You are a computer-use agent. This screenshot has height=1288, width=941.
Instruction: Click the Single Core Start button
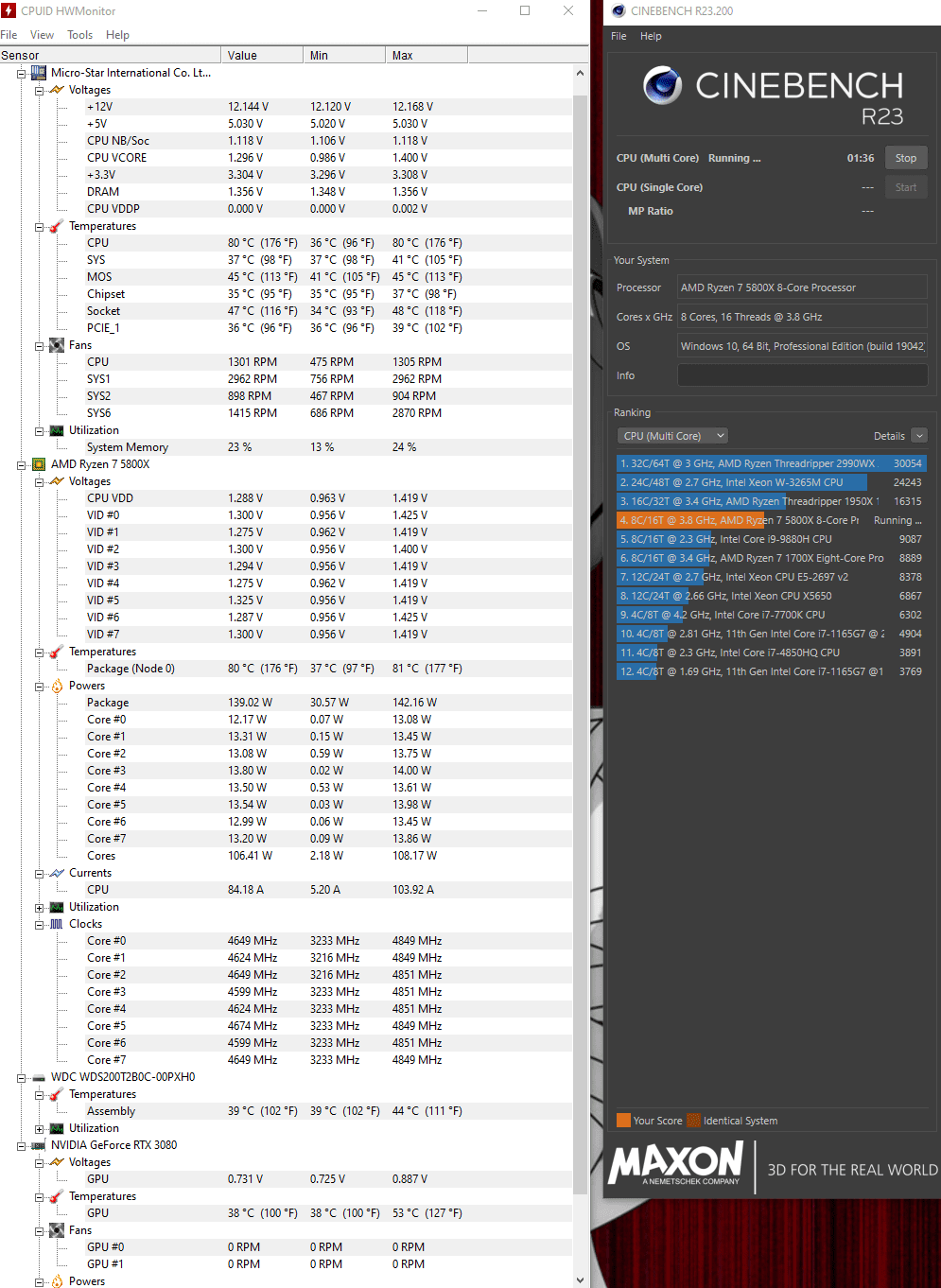click(x=906, y=187)
